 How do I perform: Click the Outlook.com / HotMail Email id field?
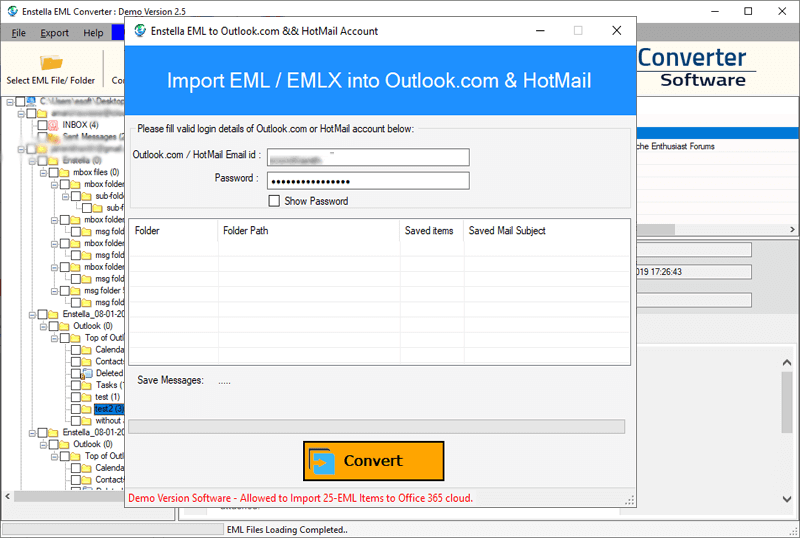coord(368,157)
